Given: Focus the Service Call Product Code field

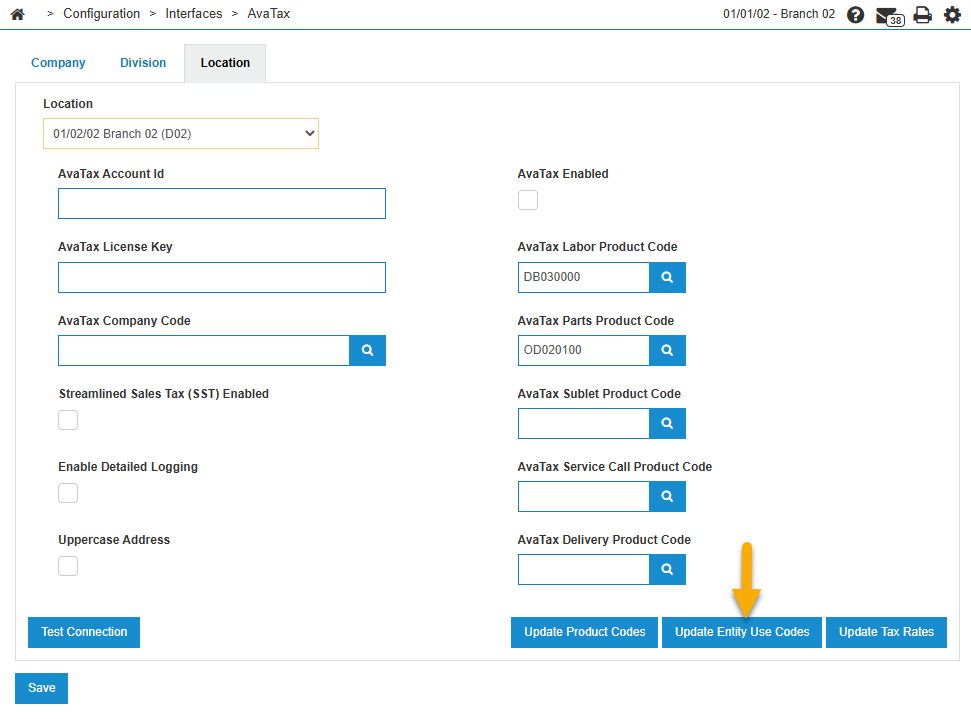Looking at the screenshot, I should click(x=583, y=497).
